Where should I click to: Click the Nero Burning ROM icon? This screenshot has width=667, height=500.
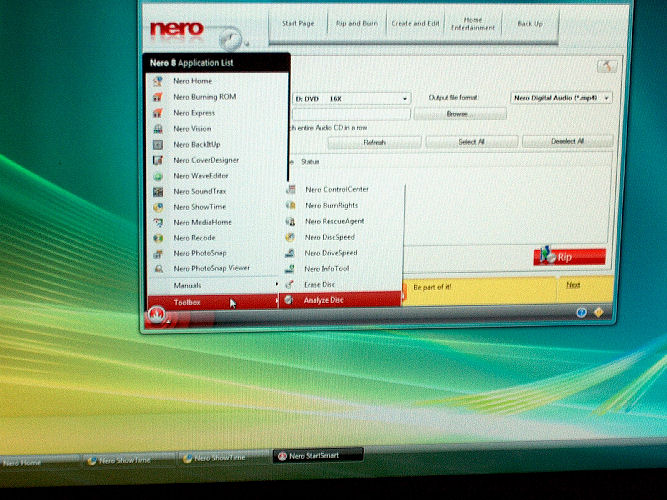158,97
